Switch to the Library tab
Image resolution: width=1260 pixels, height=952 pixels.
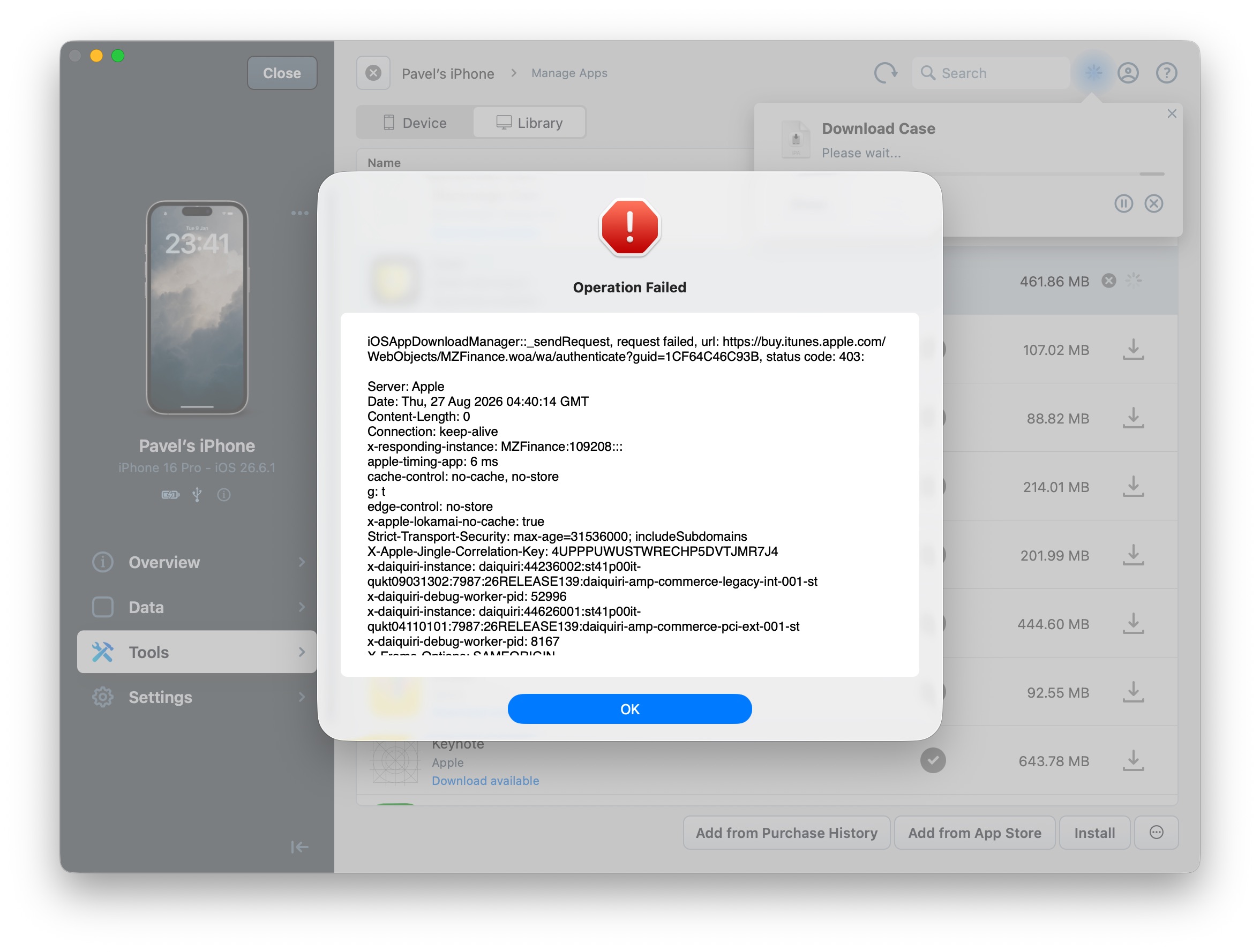(x=529, y=123)
